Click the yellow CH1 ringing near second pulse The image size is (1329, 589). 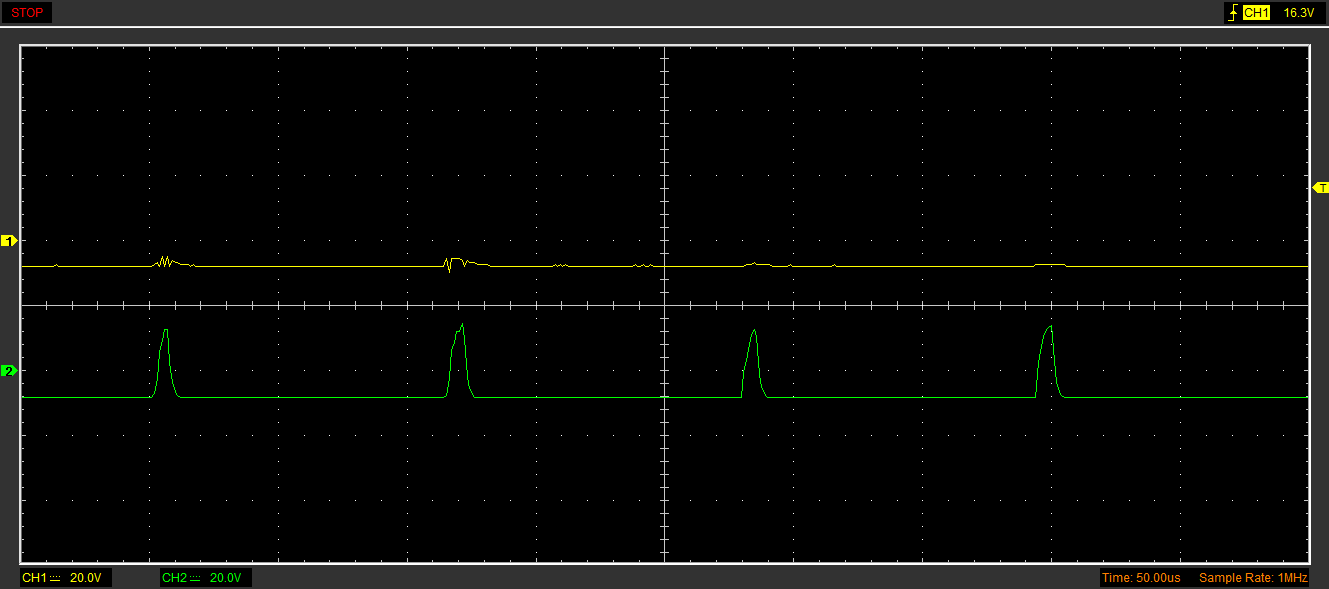(x=451, y=265)
